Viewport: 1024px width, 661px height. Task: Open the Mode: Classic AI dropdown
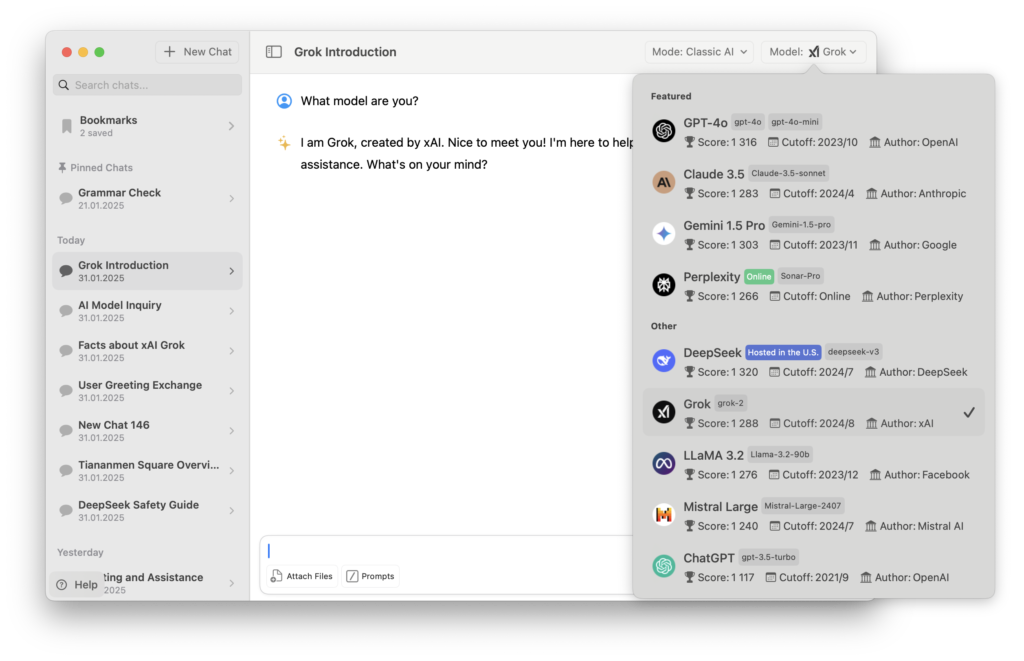pyautogui.click(x=699, y=52)
